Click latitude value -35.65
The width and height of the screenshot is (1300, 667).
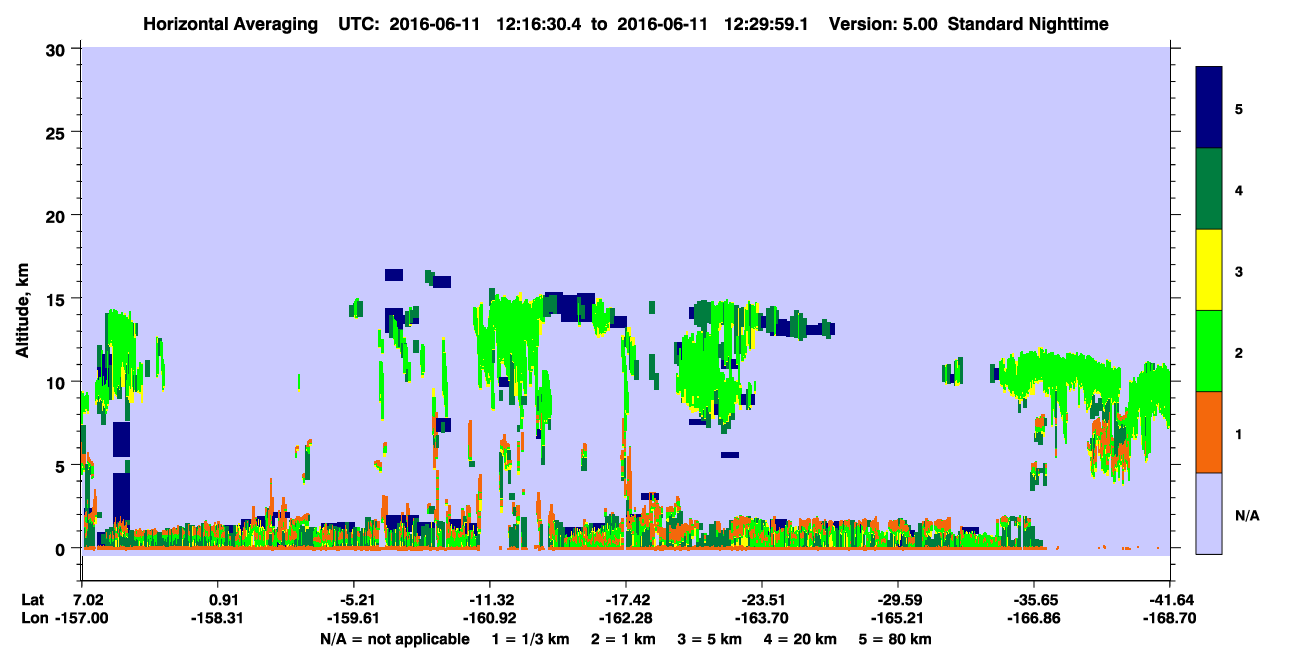(1035, 600)
